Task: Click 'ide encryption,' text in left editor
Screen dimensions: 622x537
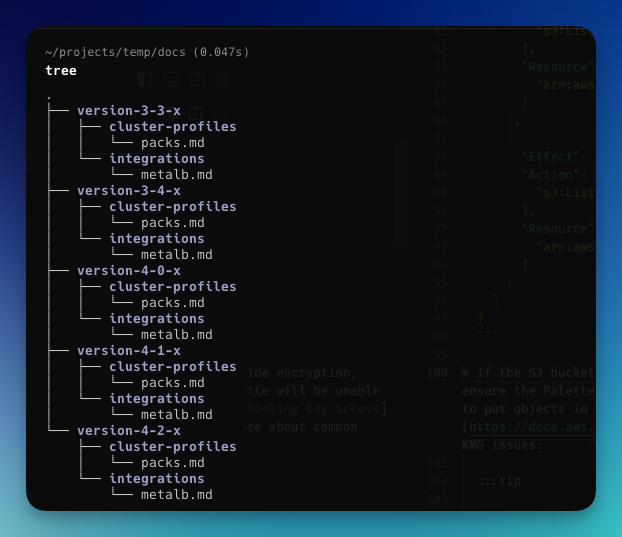Action: tap(301, 373)
